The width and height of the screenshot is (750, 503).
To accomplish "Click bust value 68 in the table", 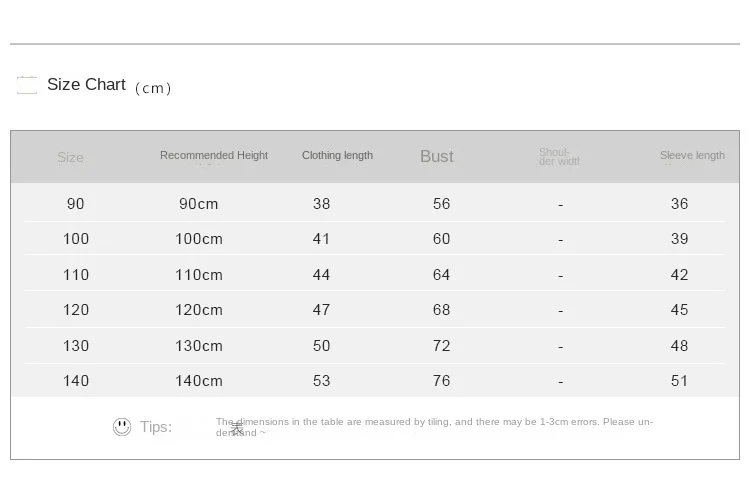I will point(441,310).
